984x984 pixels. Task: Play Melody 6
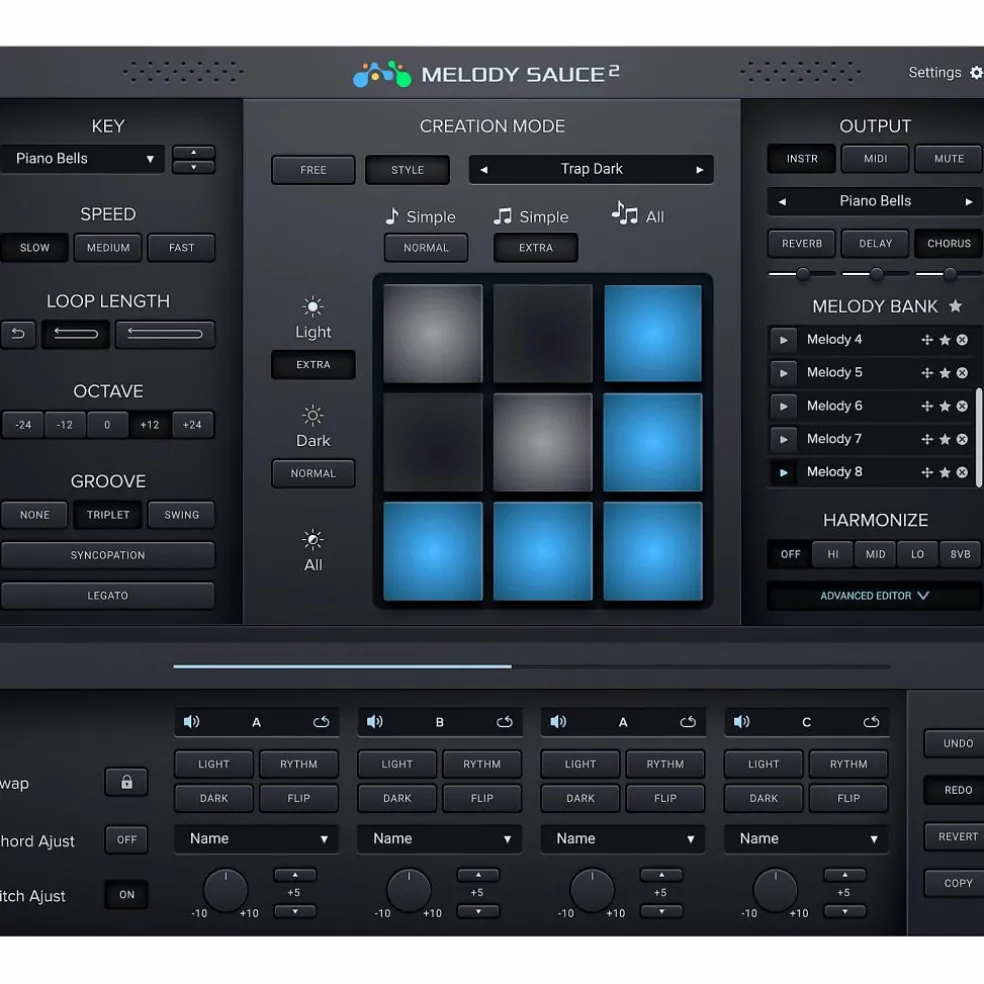pyautogui.click(x=783, y=406)
